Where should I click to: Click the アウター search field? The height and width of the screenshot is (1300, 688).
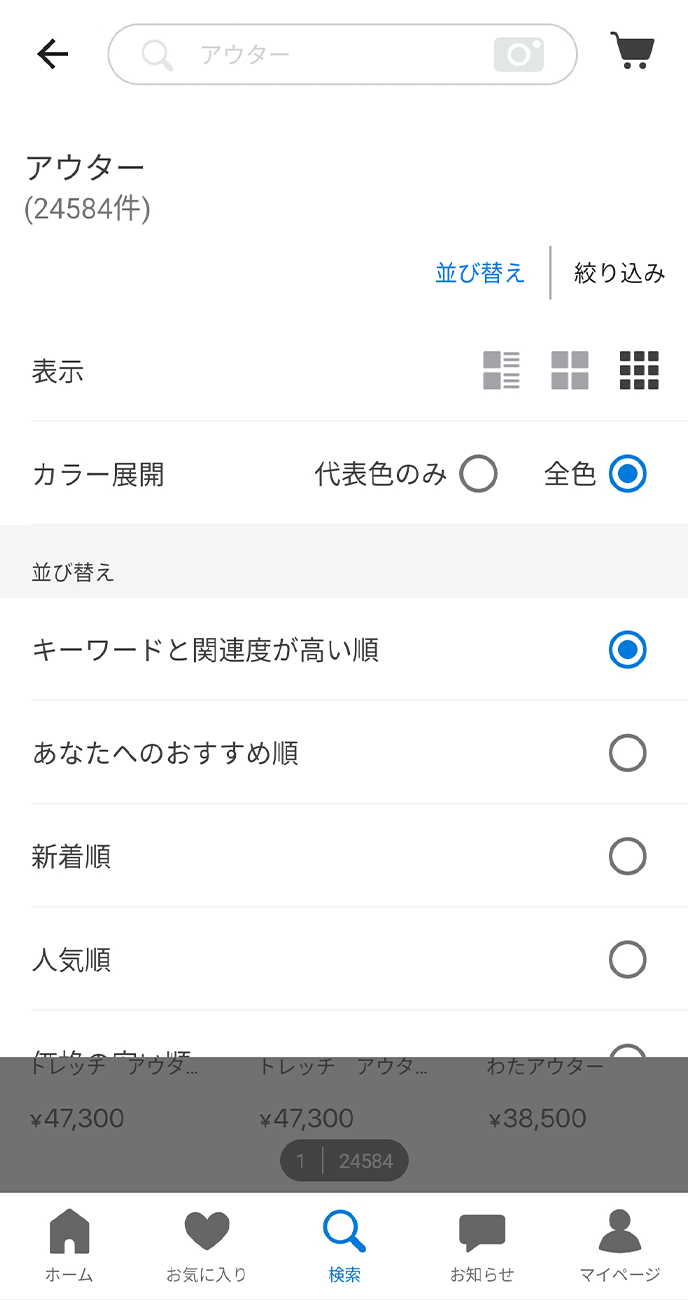point(320,54)
